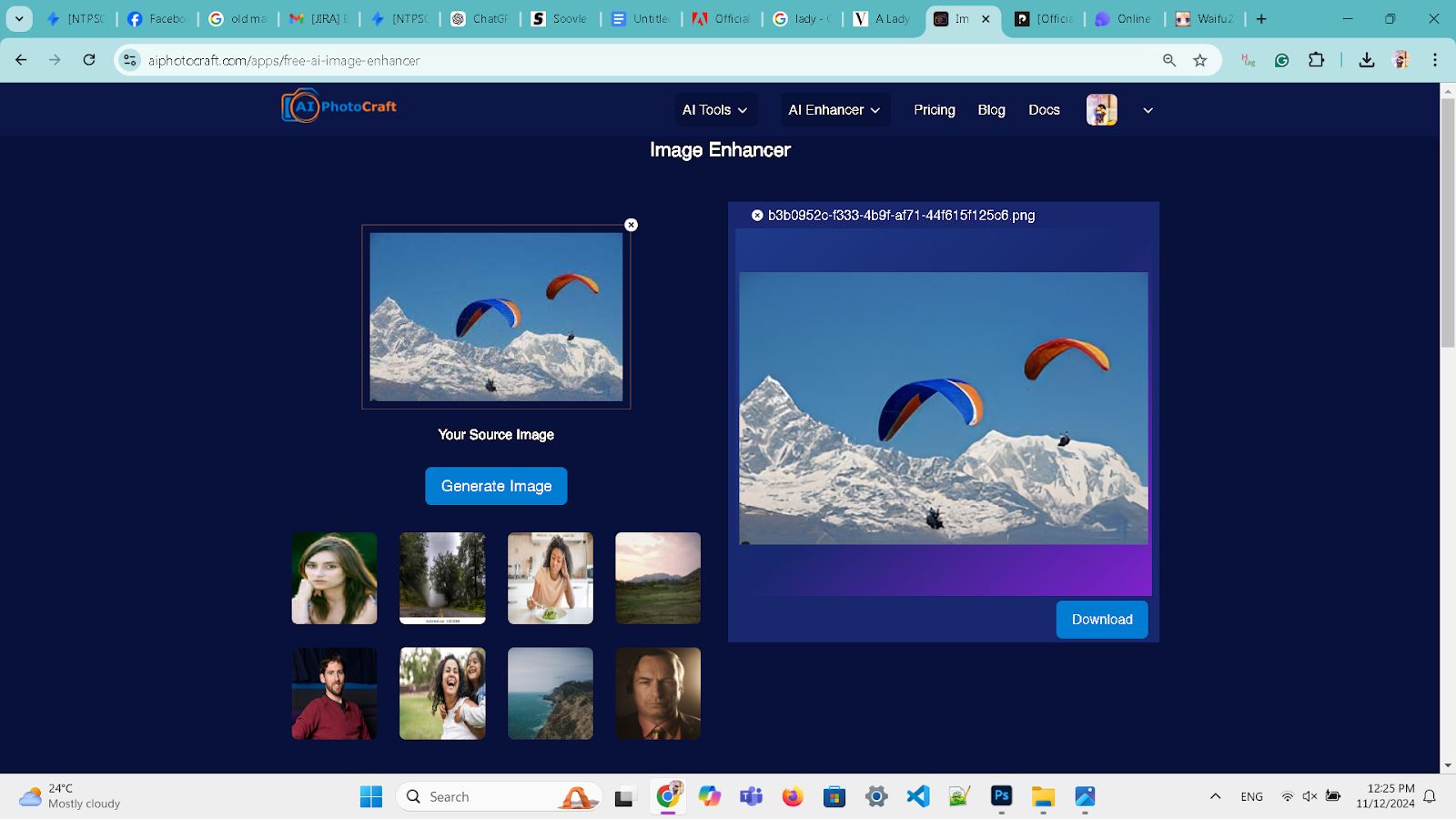Remove the result file b3b0952c png
This screenshot has width=1456, height=819.
(x=757, y=216)
